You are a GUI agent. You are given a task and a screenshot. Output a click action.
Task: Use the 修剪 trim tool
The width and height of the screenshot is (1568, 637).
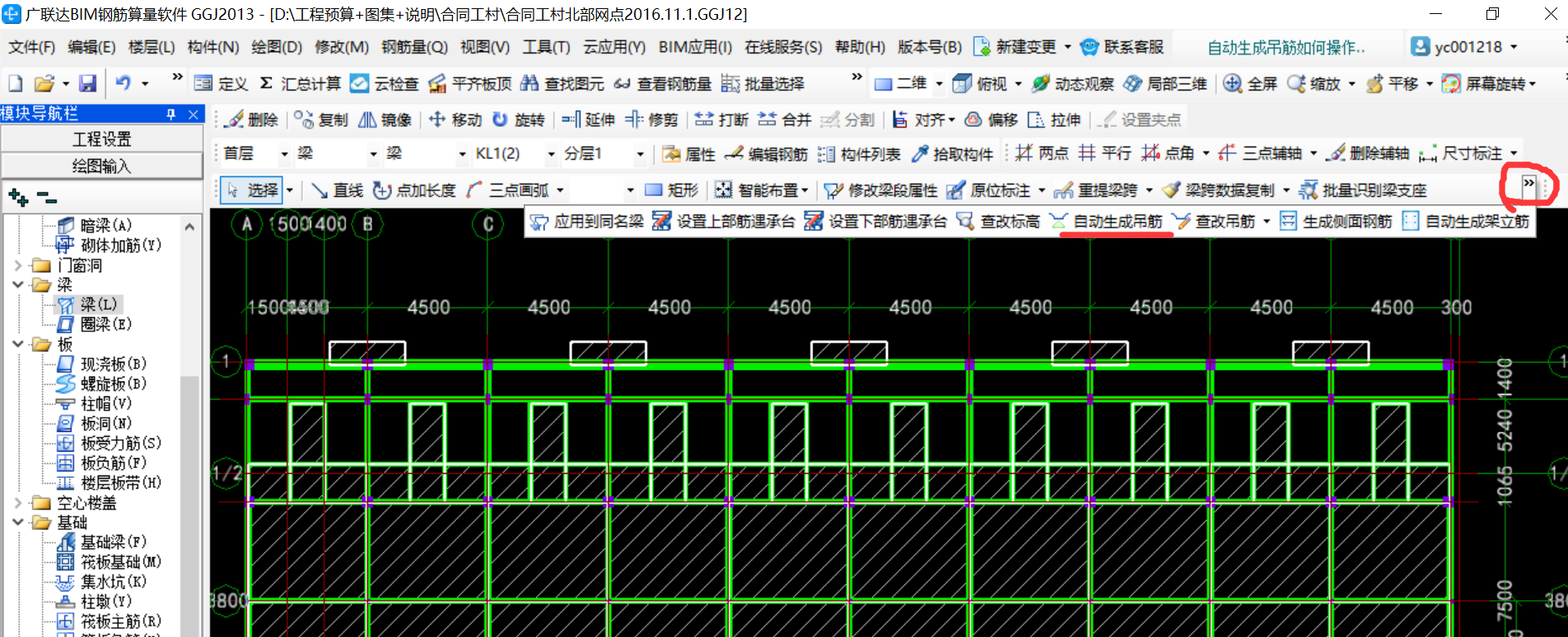point(651,119)
